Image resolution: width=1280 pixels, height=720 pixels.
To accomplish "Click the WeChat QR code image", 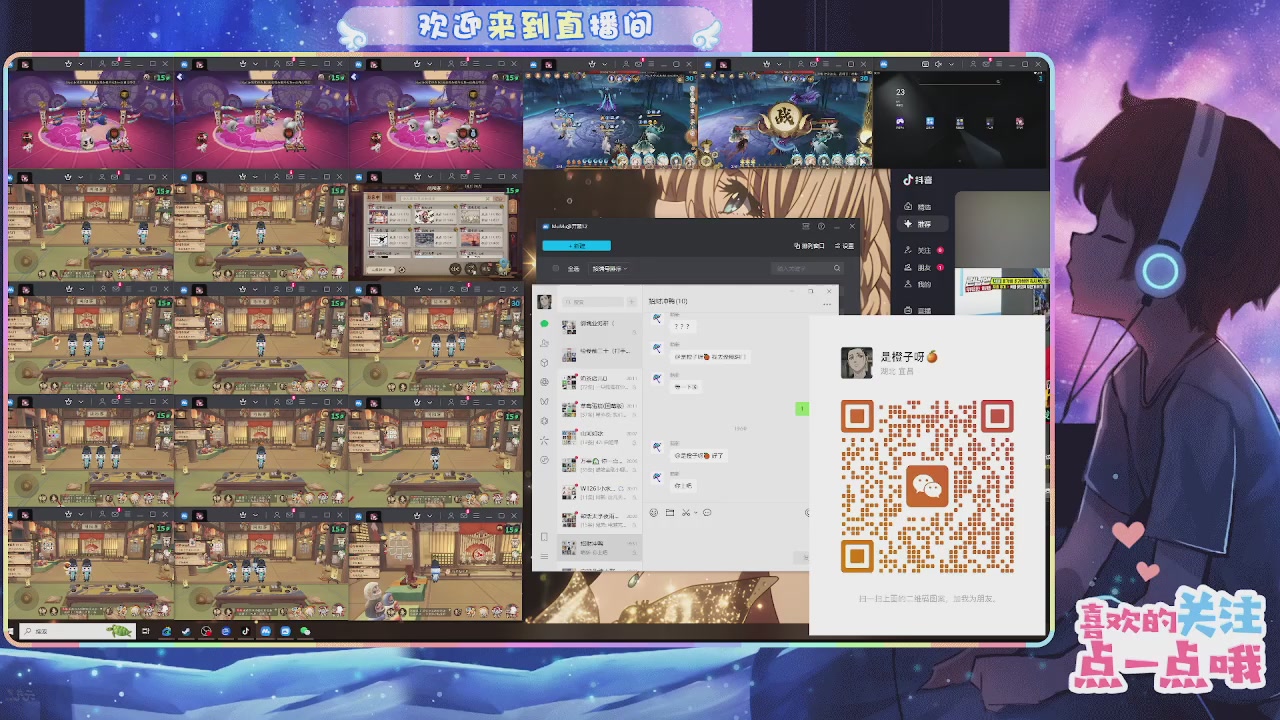I will (x=928, y=487).
